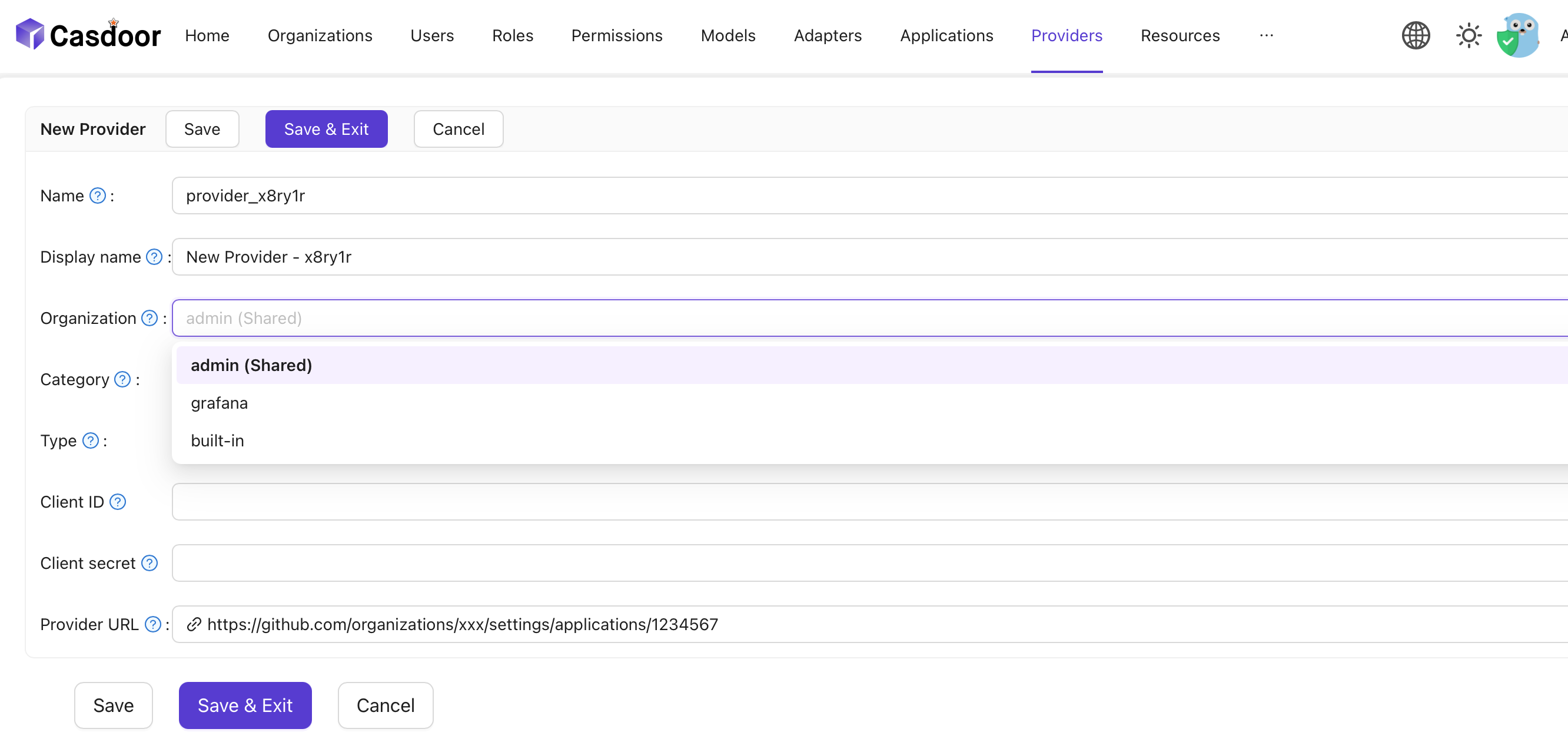Image resolution: width=1568 pixels, height=742 pixels.
Task: Select built-in from the Organization dropdown
Action: (x=217, y=440)
